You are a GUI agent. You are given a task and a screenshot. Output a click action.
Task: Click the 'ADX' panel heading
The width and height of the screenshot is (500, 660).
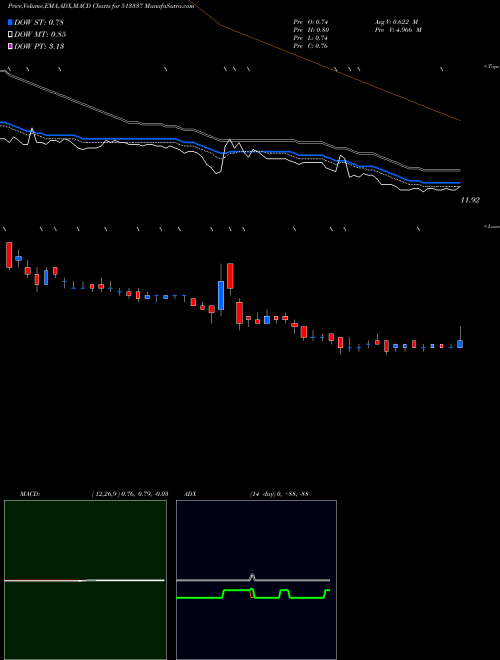[190, 494]
